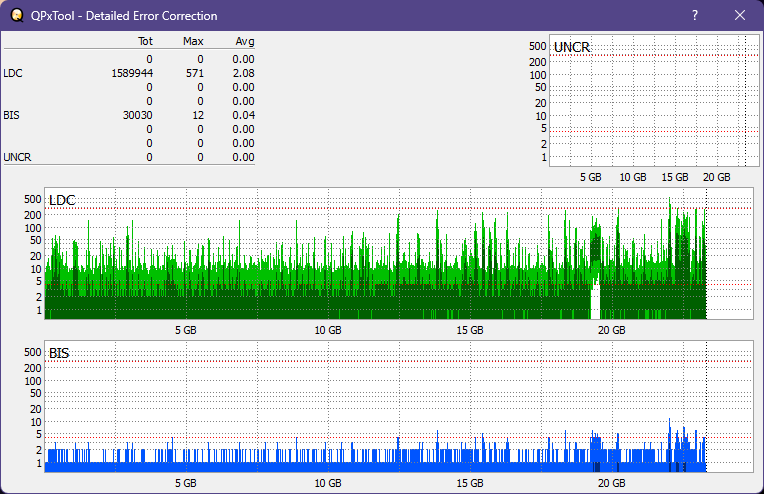Select LDC max value 571
The height and width of the screenshot is (494, 764).
pos(194,73)
